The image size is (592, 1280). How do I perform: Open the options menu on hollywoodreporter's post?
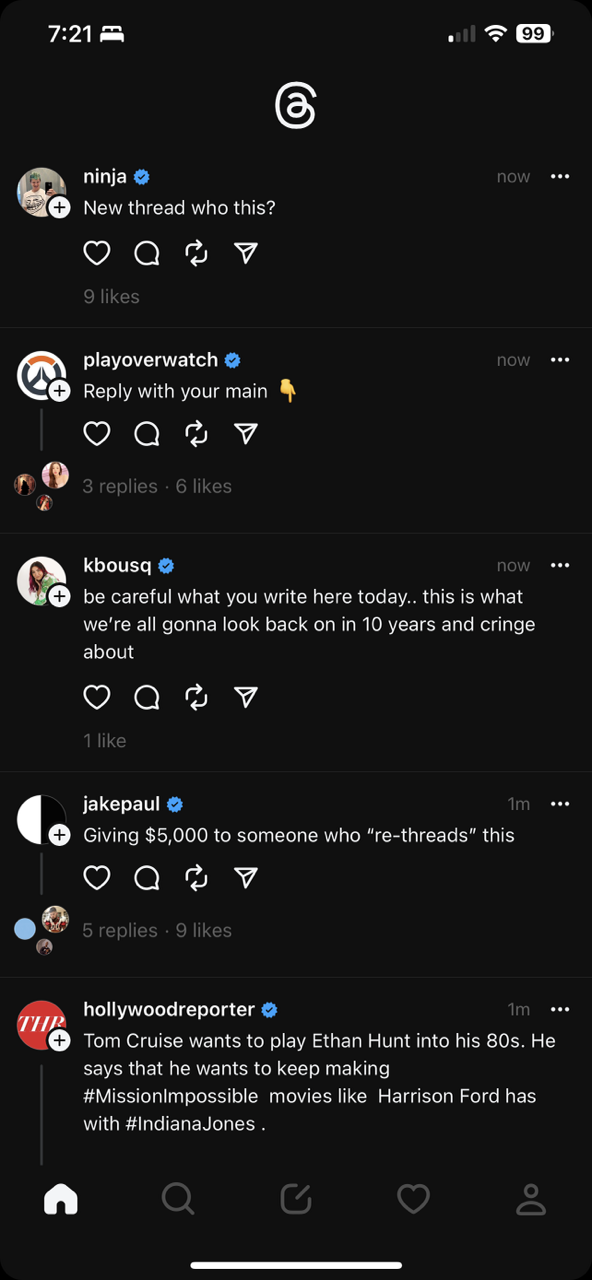560,1010
